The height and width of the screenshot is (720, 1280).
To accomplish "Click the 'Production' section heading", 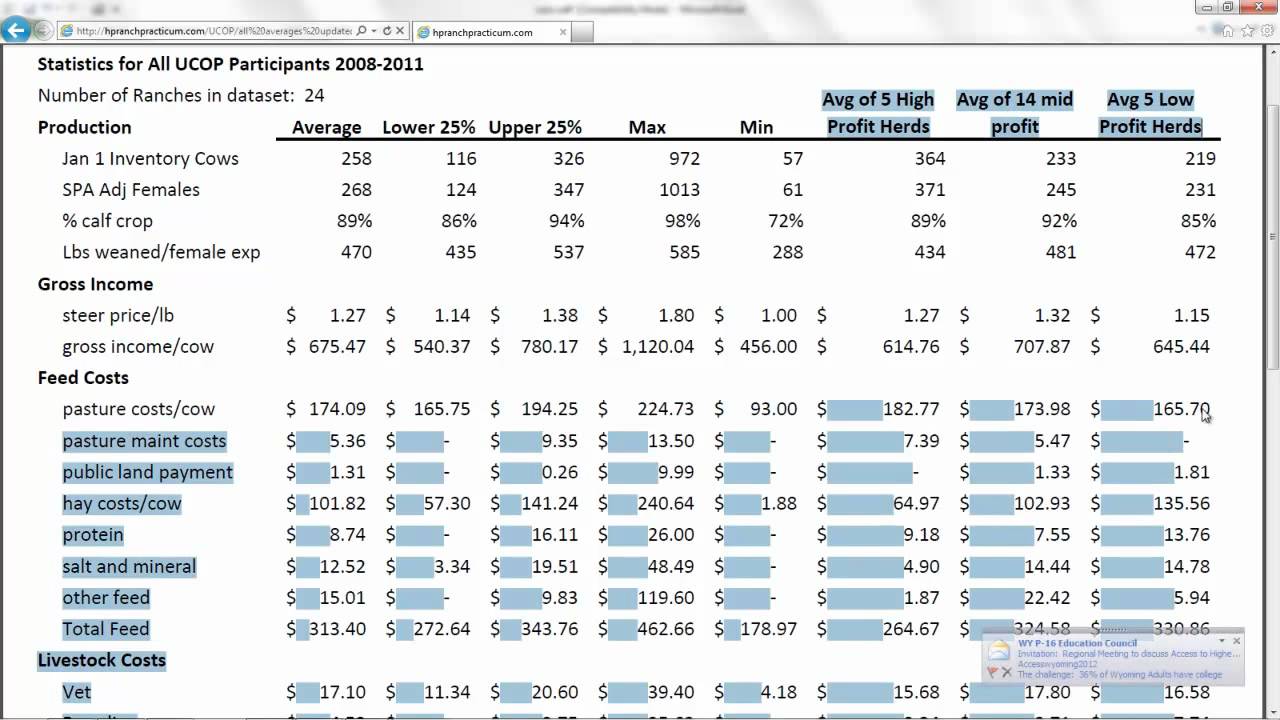I will coord(85,127).
